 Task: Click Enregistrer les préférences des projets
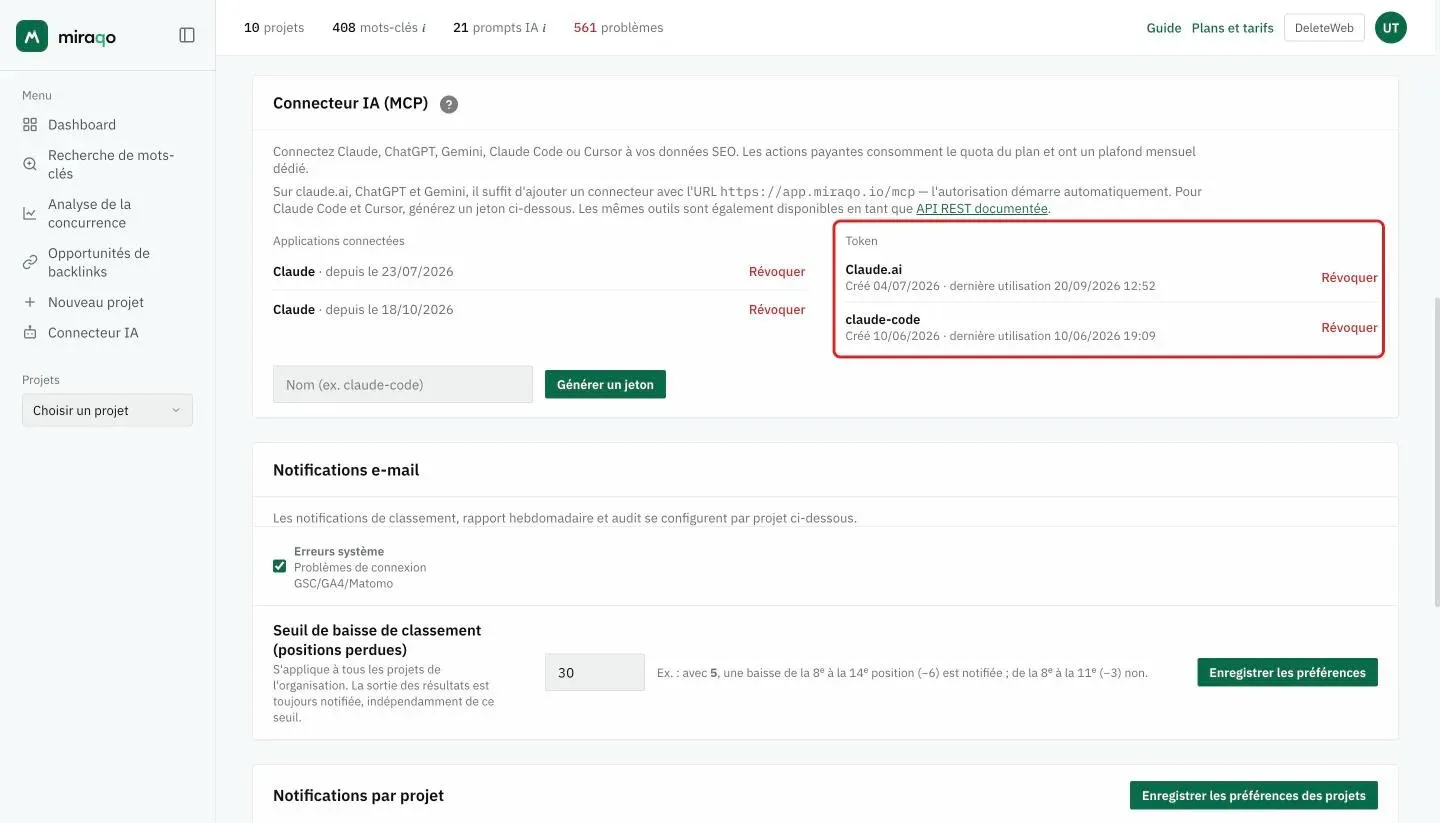click(1254, 795)
